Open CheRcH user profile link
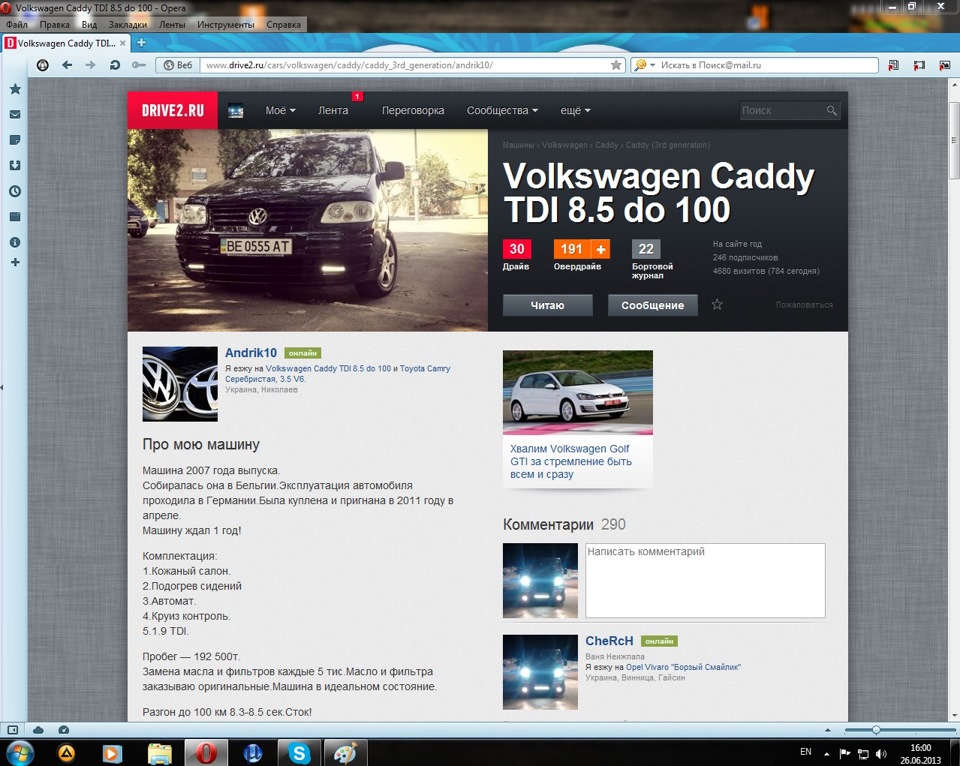The height and width of the screenshot is (766, 960). pyautogui.click(x=609, y=640)
